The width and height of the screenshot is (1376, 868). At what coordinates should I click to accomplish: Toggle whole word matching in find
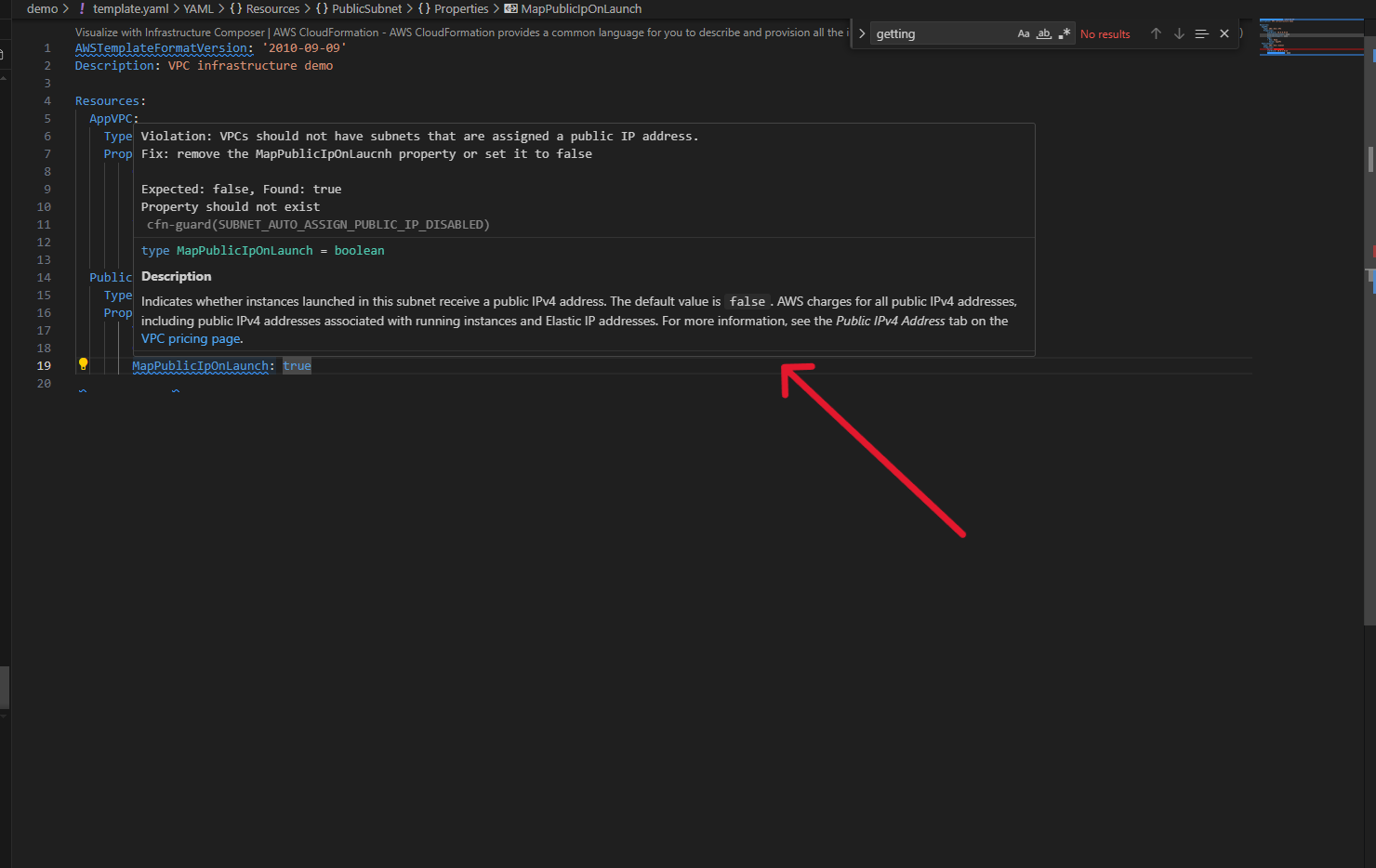(1043, 33)
